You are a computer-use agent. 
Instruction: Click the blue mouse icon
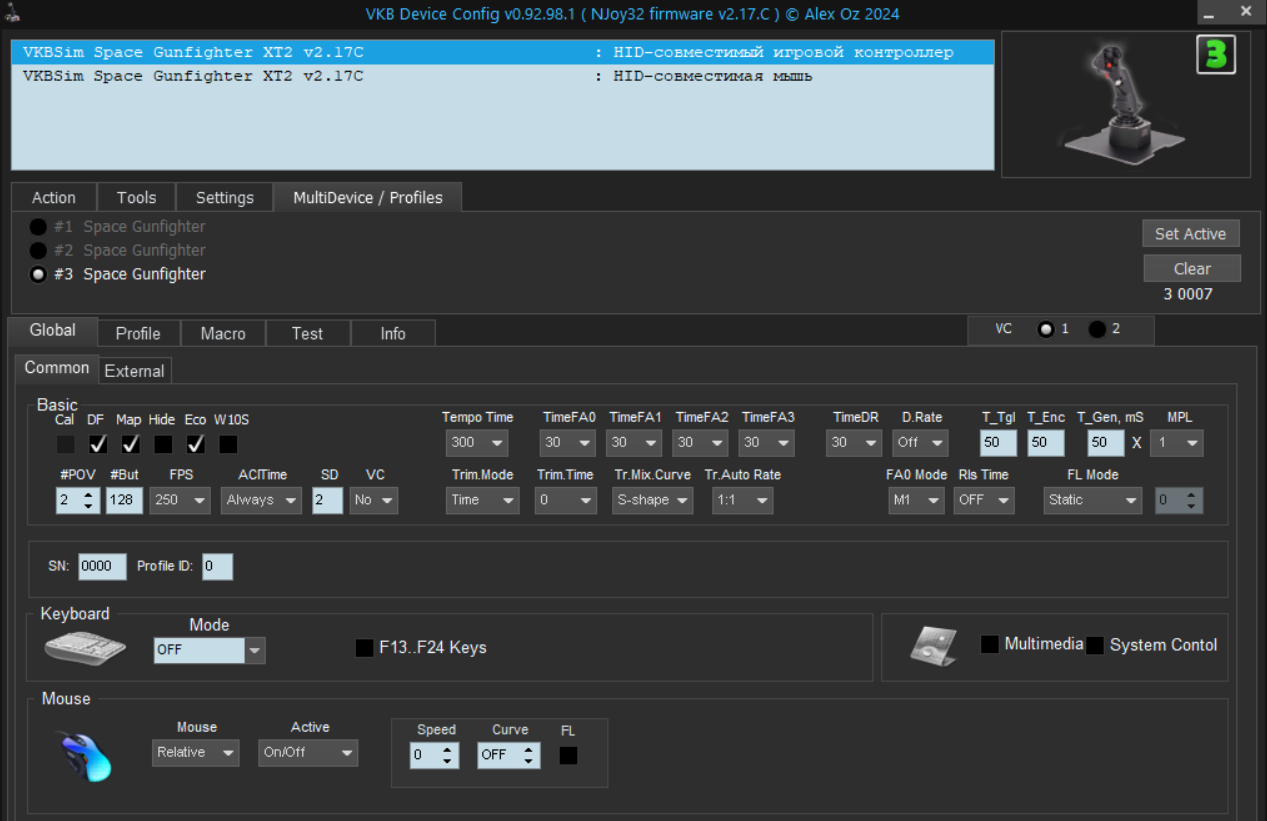point(85,755)
